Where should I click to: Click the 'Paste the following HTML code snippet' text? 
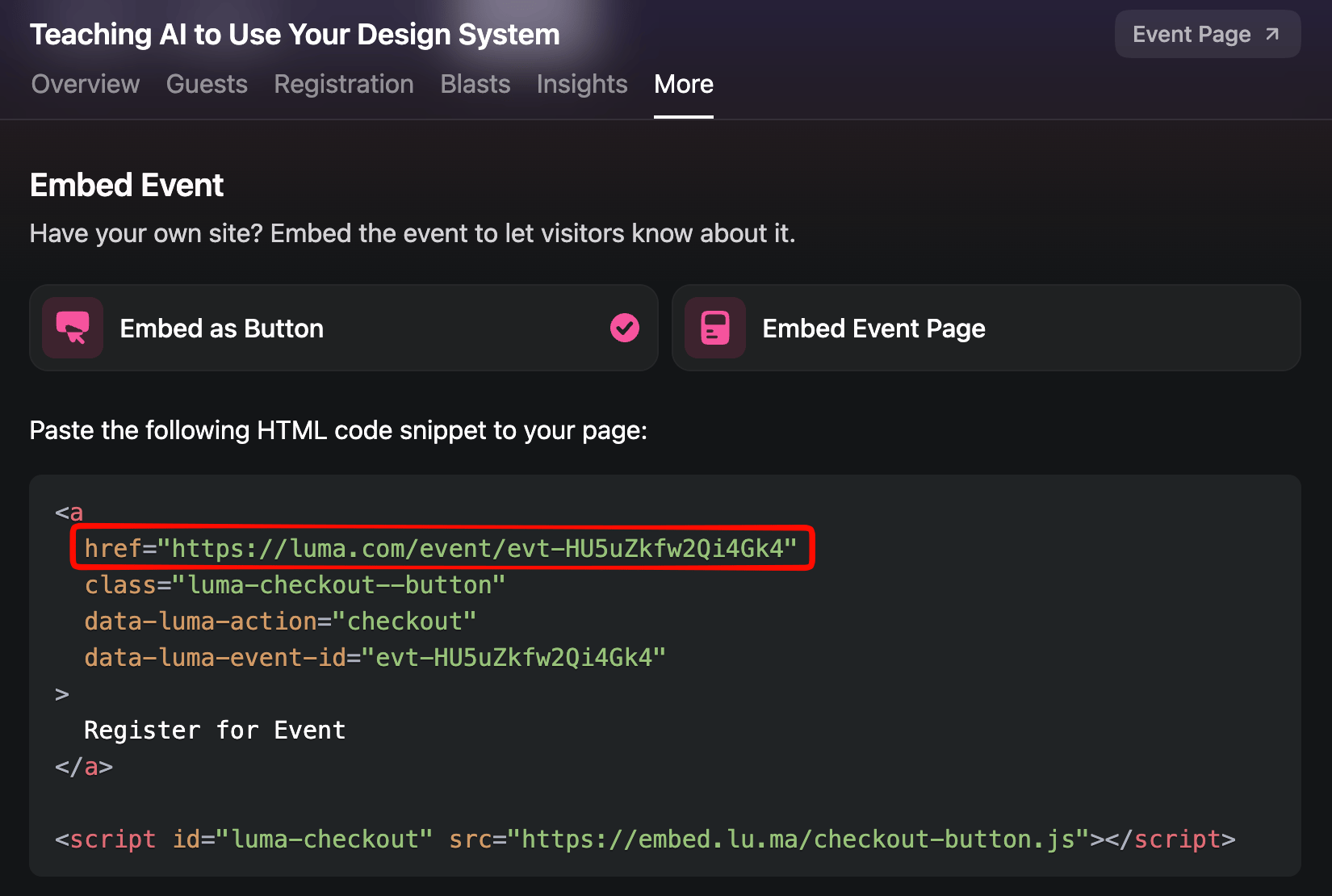tap(338, 430)
